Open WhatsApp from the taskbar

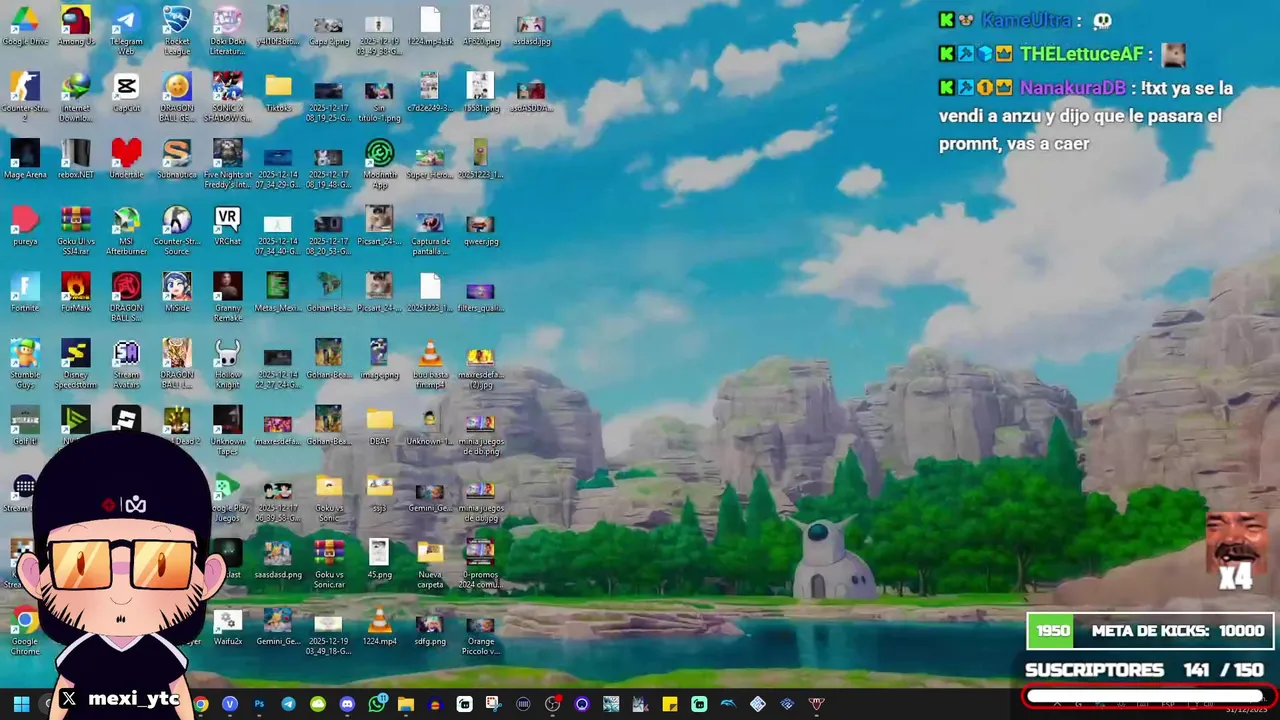pos(377,704)
